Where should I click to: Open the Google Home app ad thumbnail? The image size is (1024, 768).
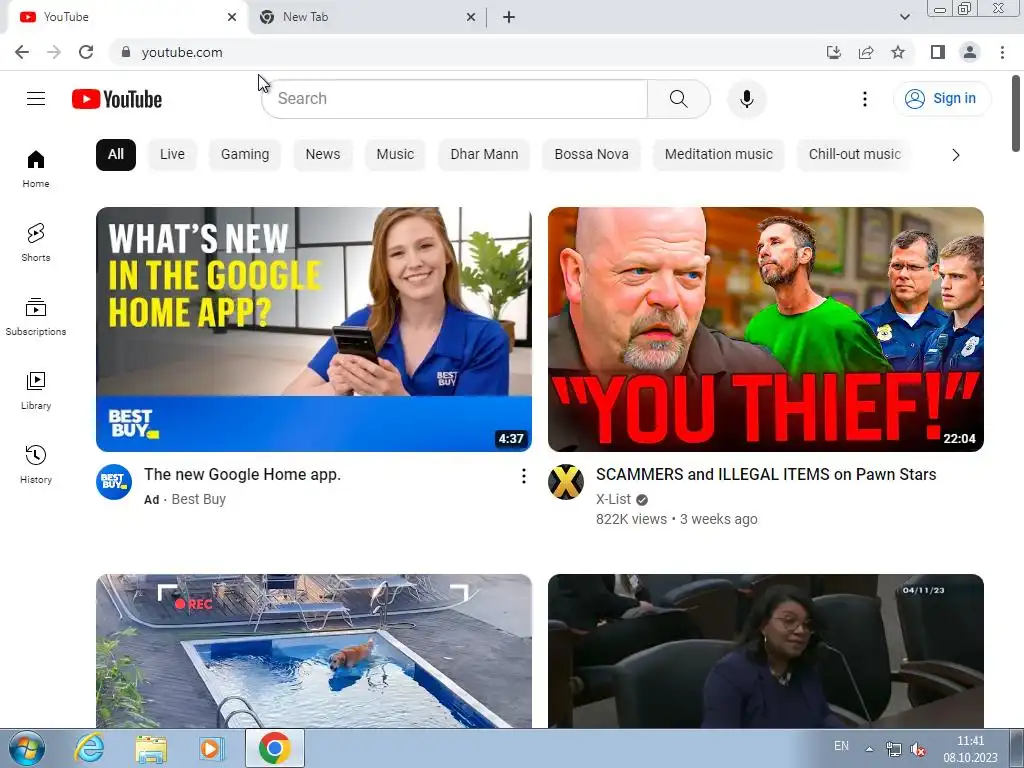click(313, 329)
